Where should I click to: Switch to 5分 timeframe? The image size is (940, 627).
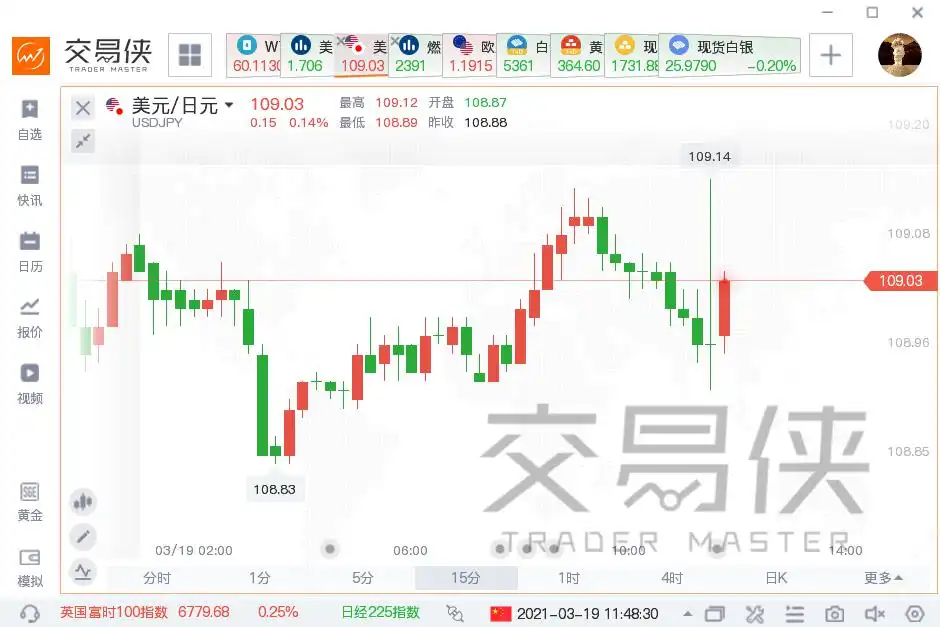coord(363,578)
